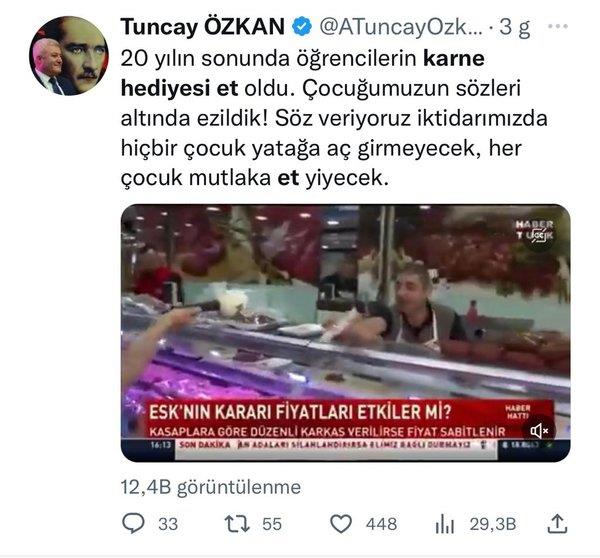The image size is (600, 558).
Task: Open the three-dot more options menu
Action: tap(558, 26)
